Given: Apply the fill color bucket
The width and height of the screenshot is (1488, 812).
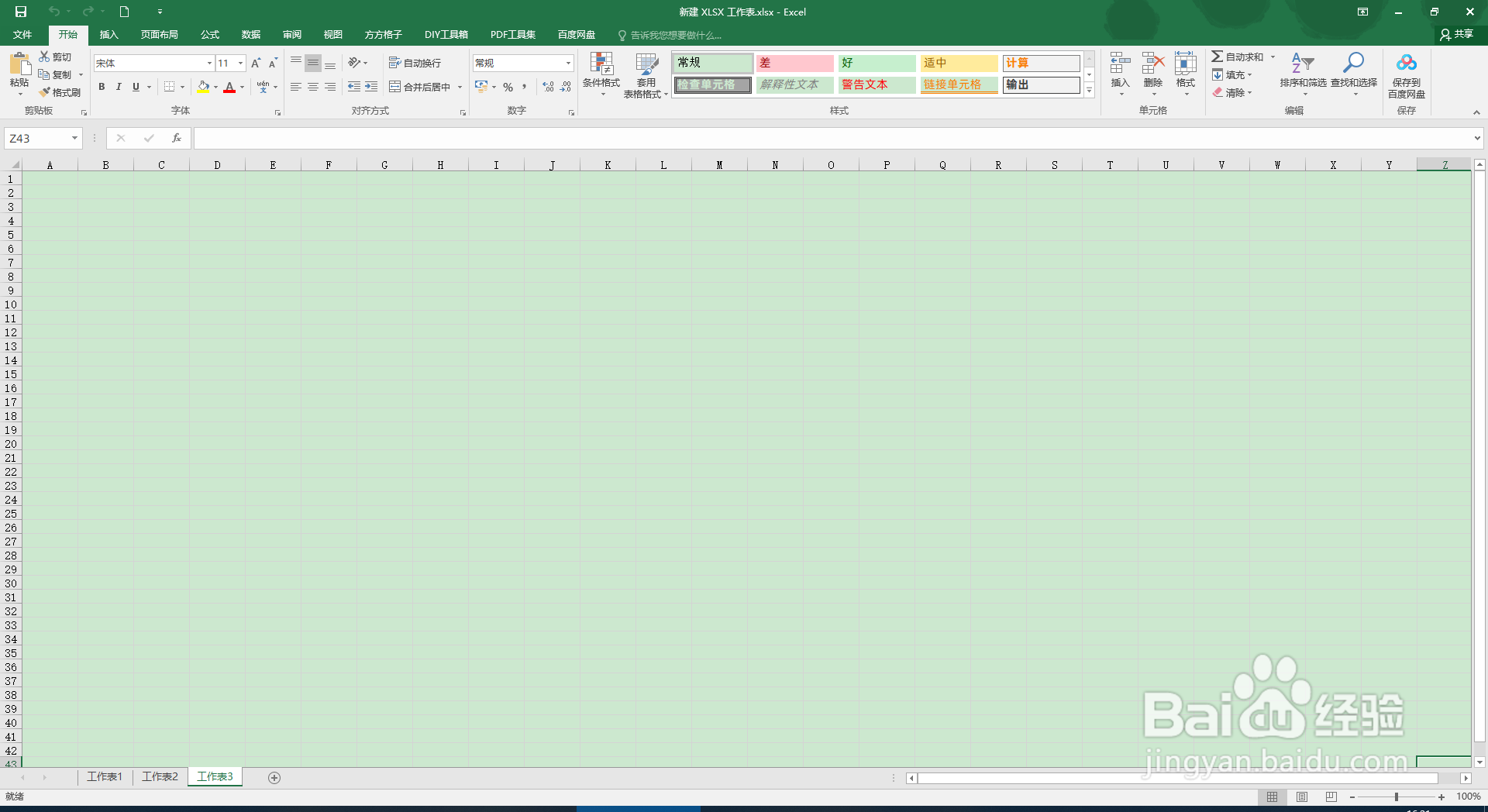Looking at the screenshot, I should [203, 87].
